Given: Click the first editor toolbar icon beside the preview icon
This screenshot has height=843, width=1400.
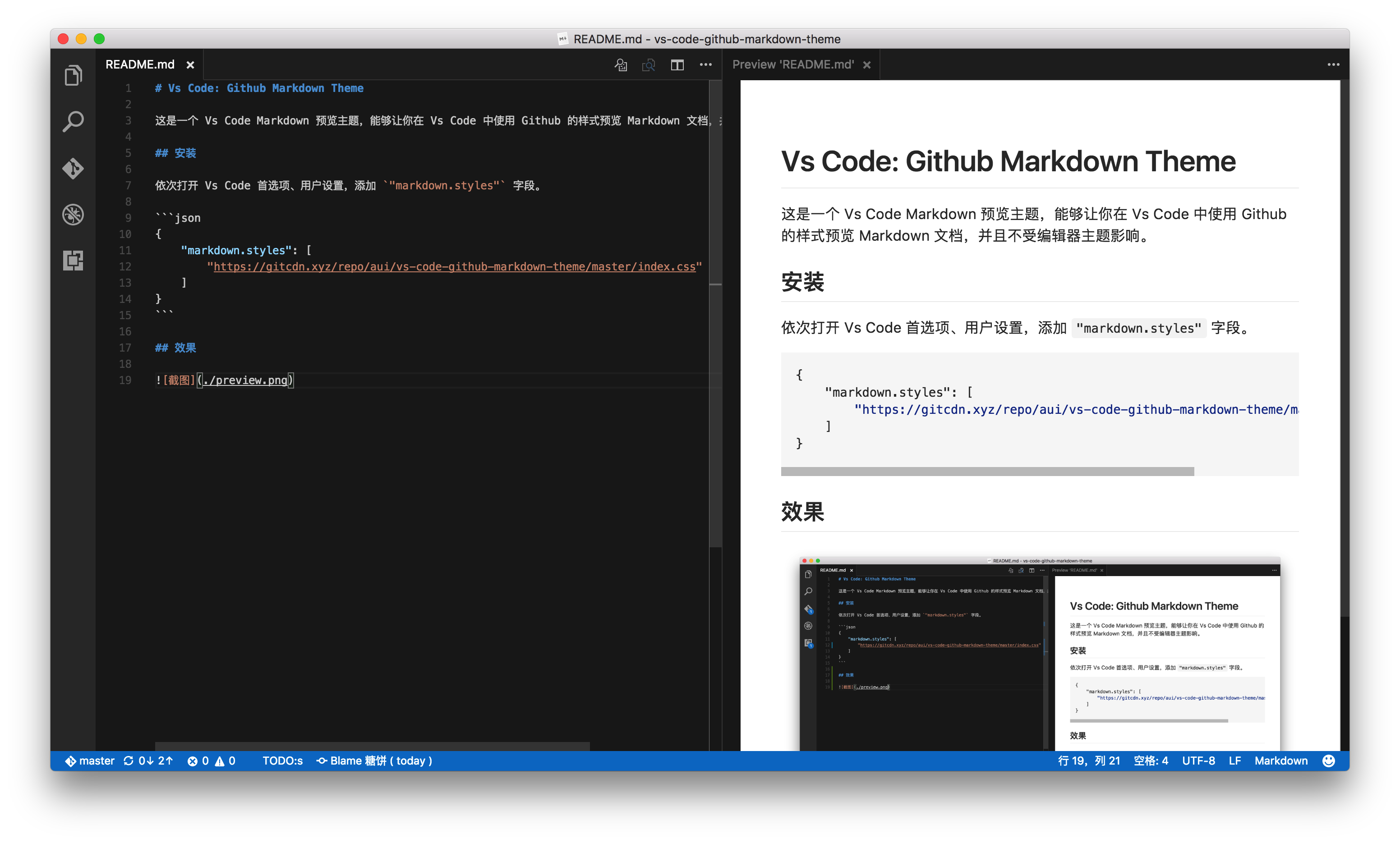Looking at the screenshot, I should tap(621, 65).
